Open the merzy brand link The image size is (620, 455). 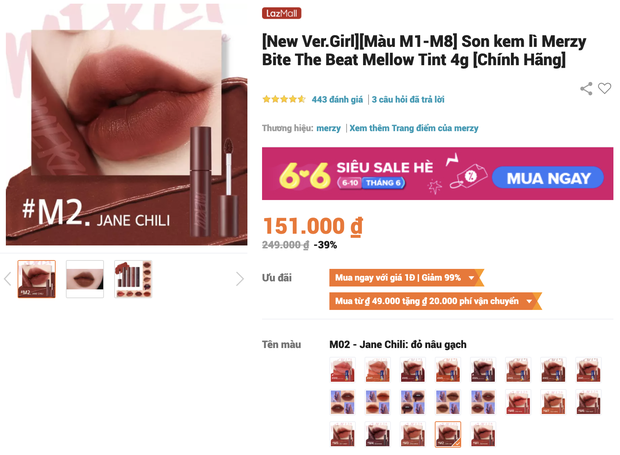coord(328,128)
